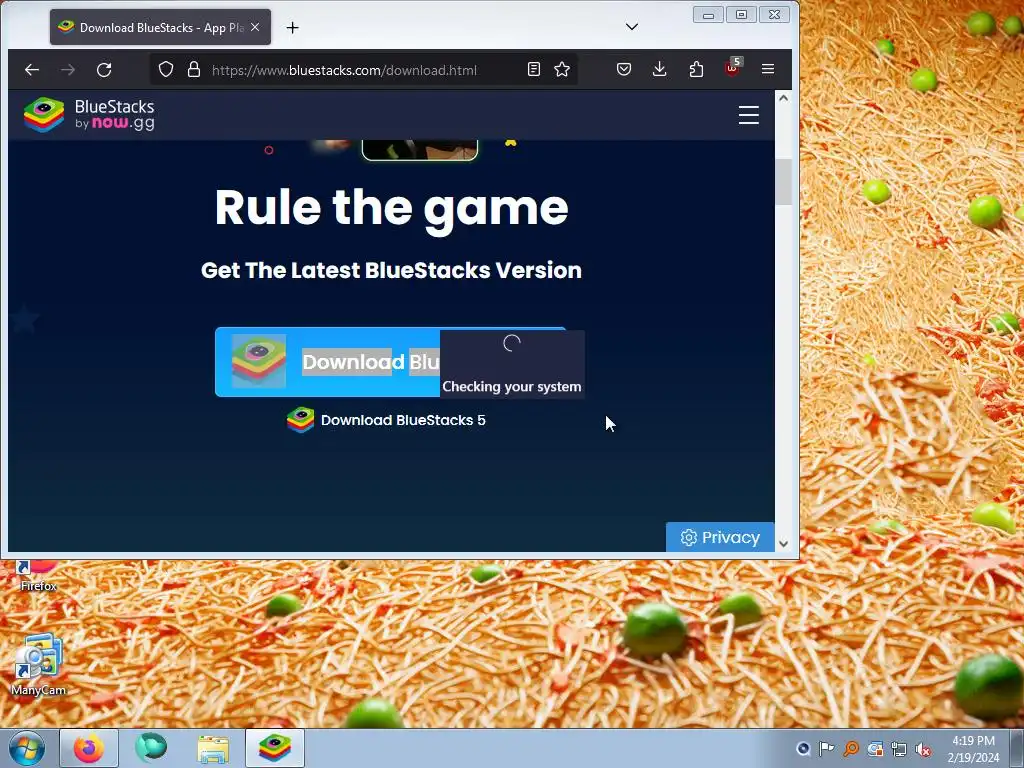
Task: Open tracking protection shield info
Action: point(166,69)
